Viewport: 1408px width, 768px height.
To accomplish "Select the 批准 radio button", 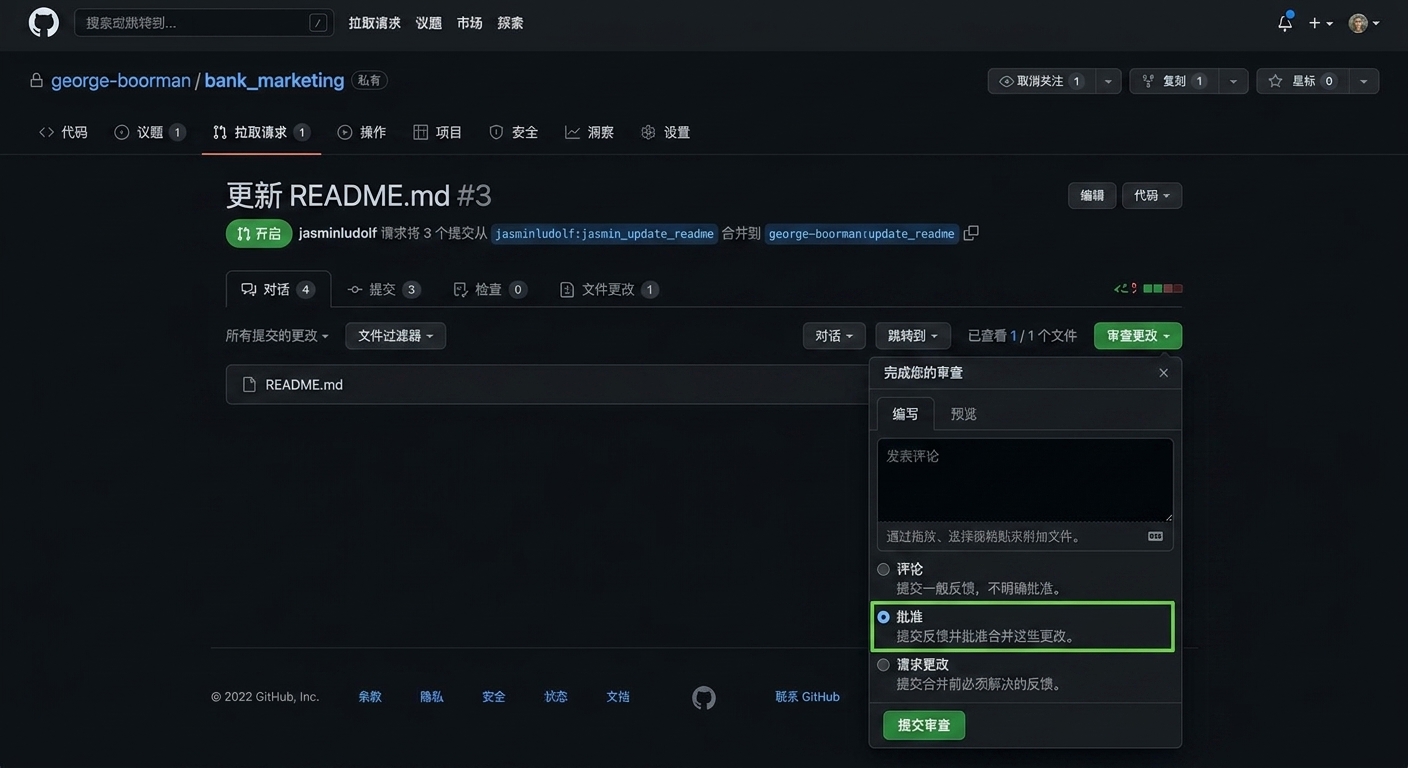I will click(883, 617).
